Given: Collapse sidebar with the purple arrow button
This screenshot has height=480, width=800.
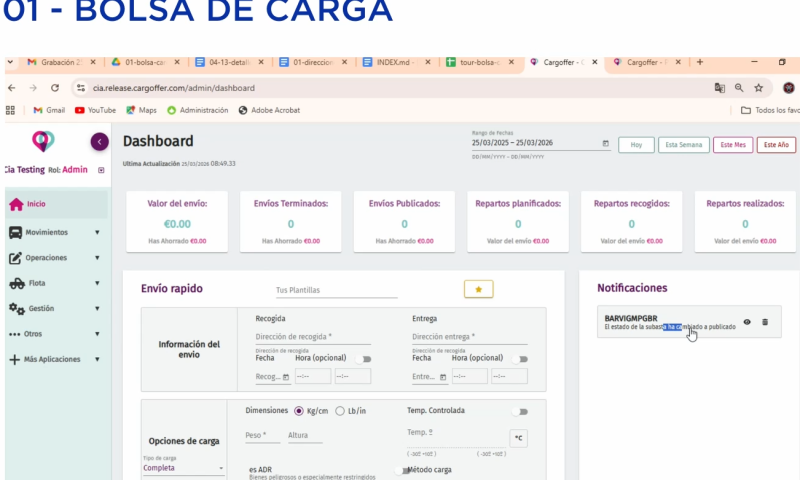Looking at the screenshot, I should pyautogui.click(x=99, y=142).
